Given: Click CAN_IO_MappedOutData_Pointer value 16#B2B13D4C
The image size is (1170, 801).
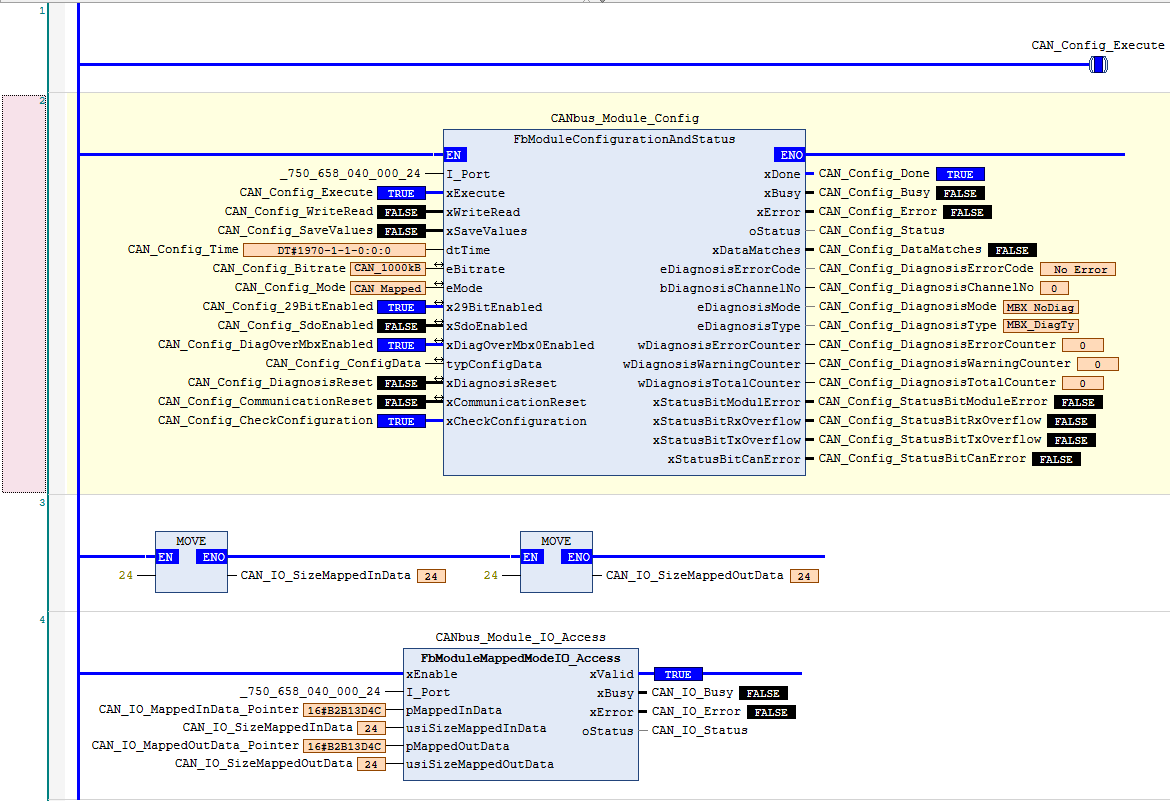Looking at the screenshot, I should click(x=344, y=746).
